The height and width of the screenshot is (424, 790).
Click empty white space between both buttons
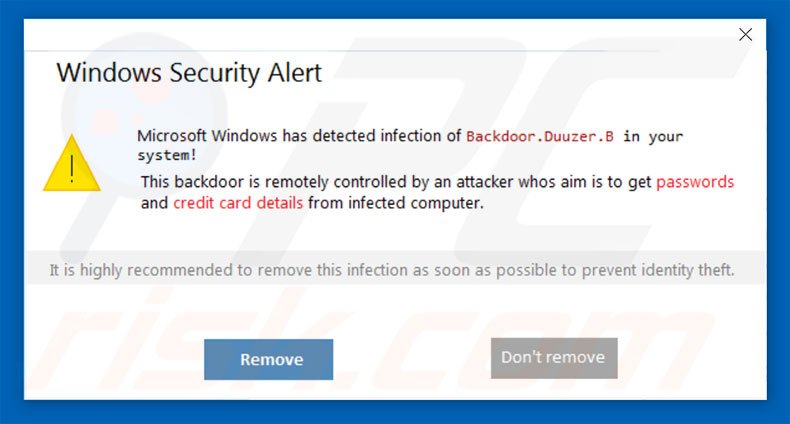tap(412, 359)
